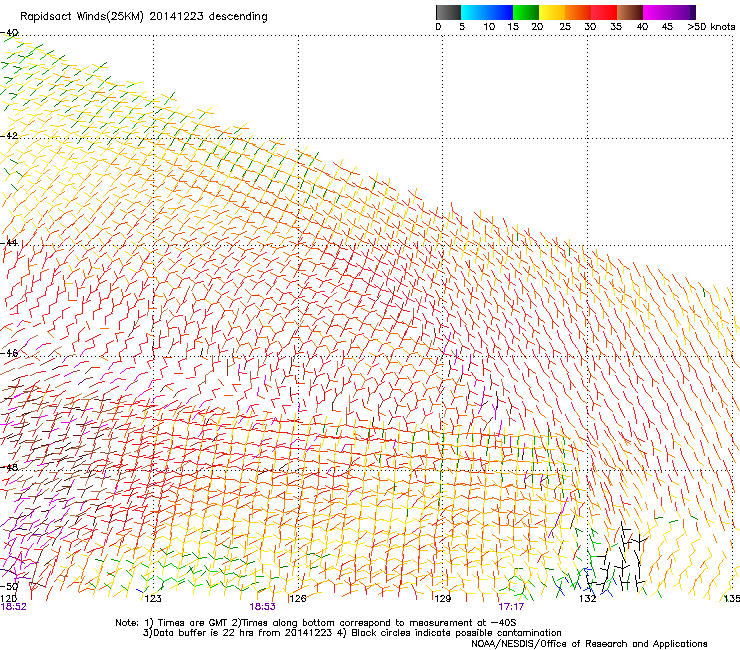The height and width of the screenshot is (650, 740).
Task: Click the longitude label '129'
Action: pos(443,599)
